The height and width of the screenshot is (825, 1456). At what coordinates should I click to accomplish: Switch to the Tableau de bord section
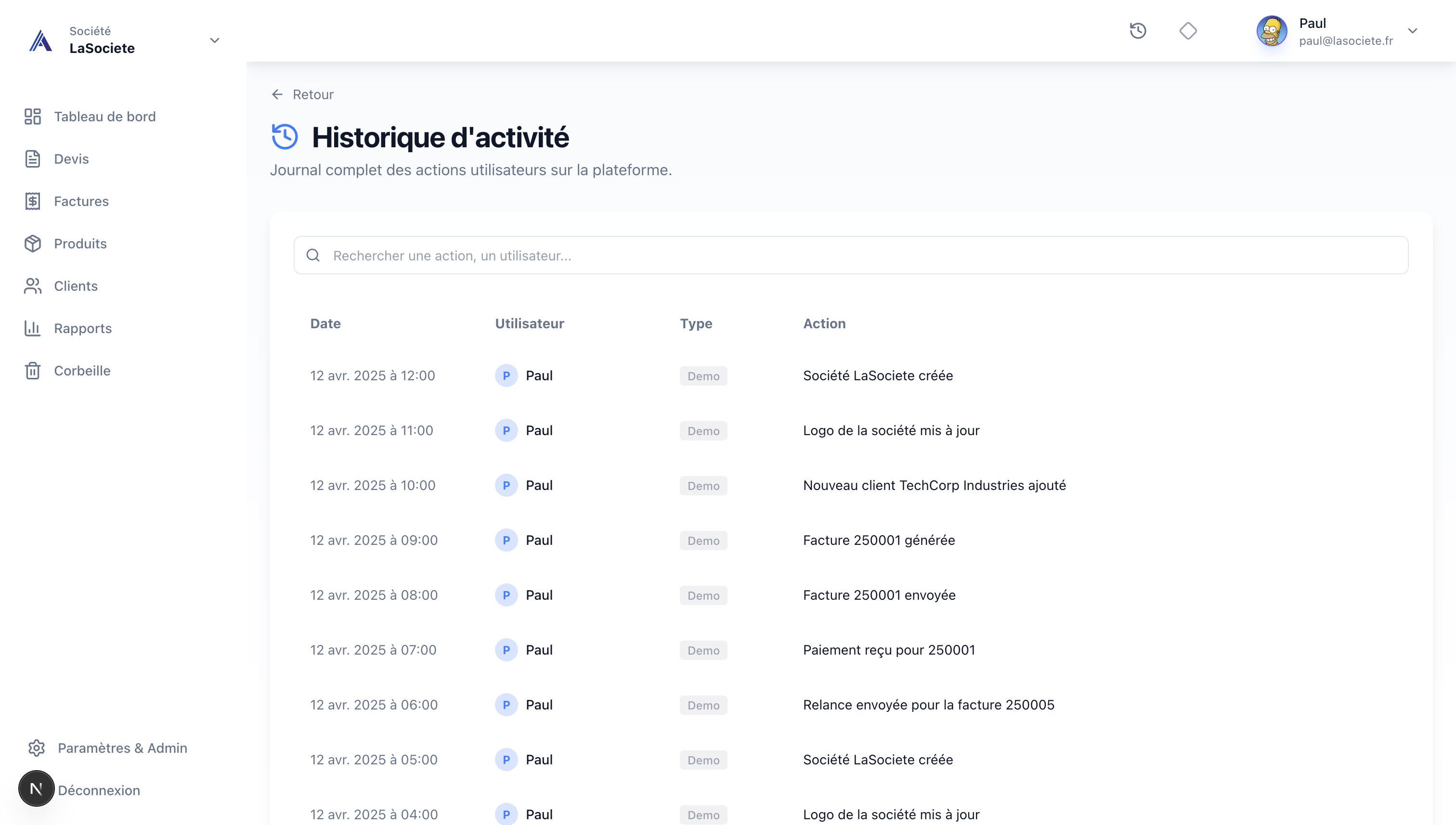pos(105,117)
